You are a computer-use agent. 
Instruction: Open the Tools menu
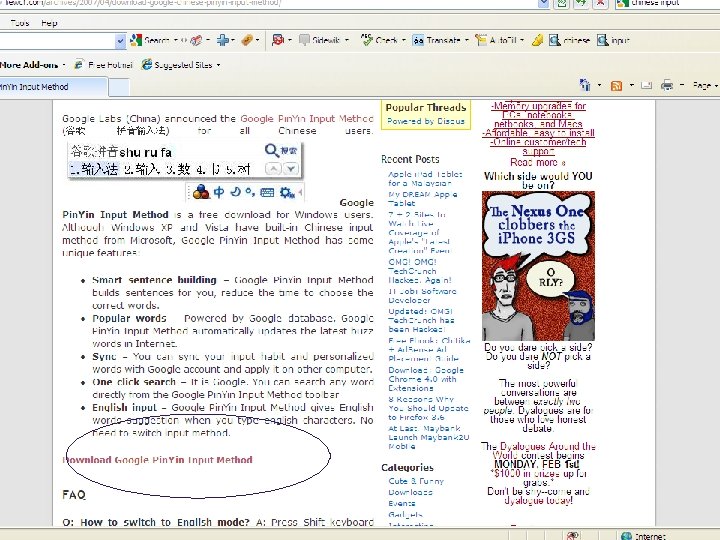click(20, 22)
